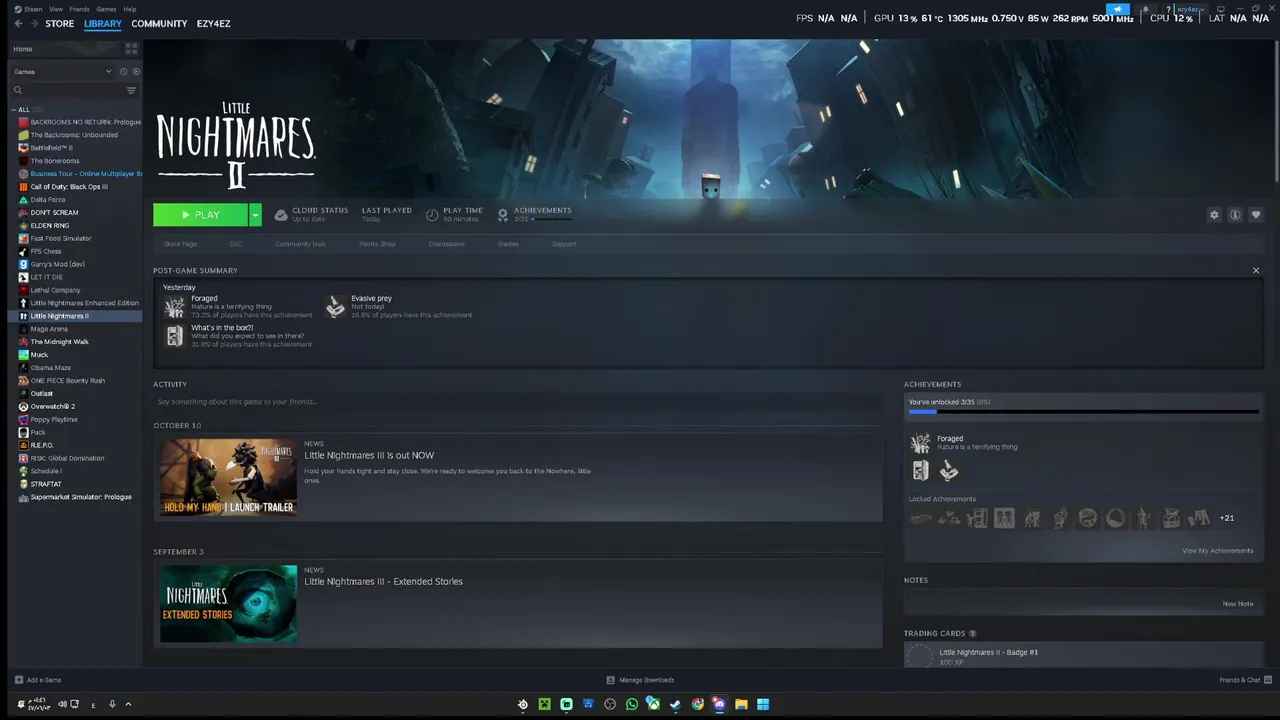The height and width of the screenshot is (720, 1280).
Task: Click the Evasive prey achievement icon
Action: pos(336,307)
